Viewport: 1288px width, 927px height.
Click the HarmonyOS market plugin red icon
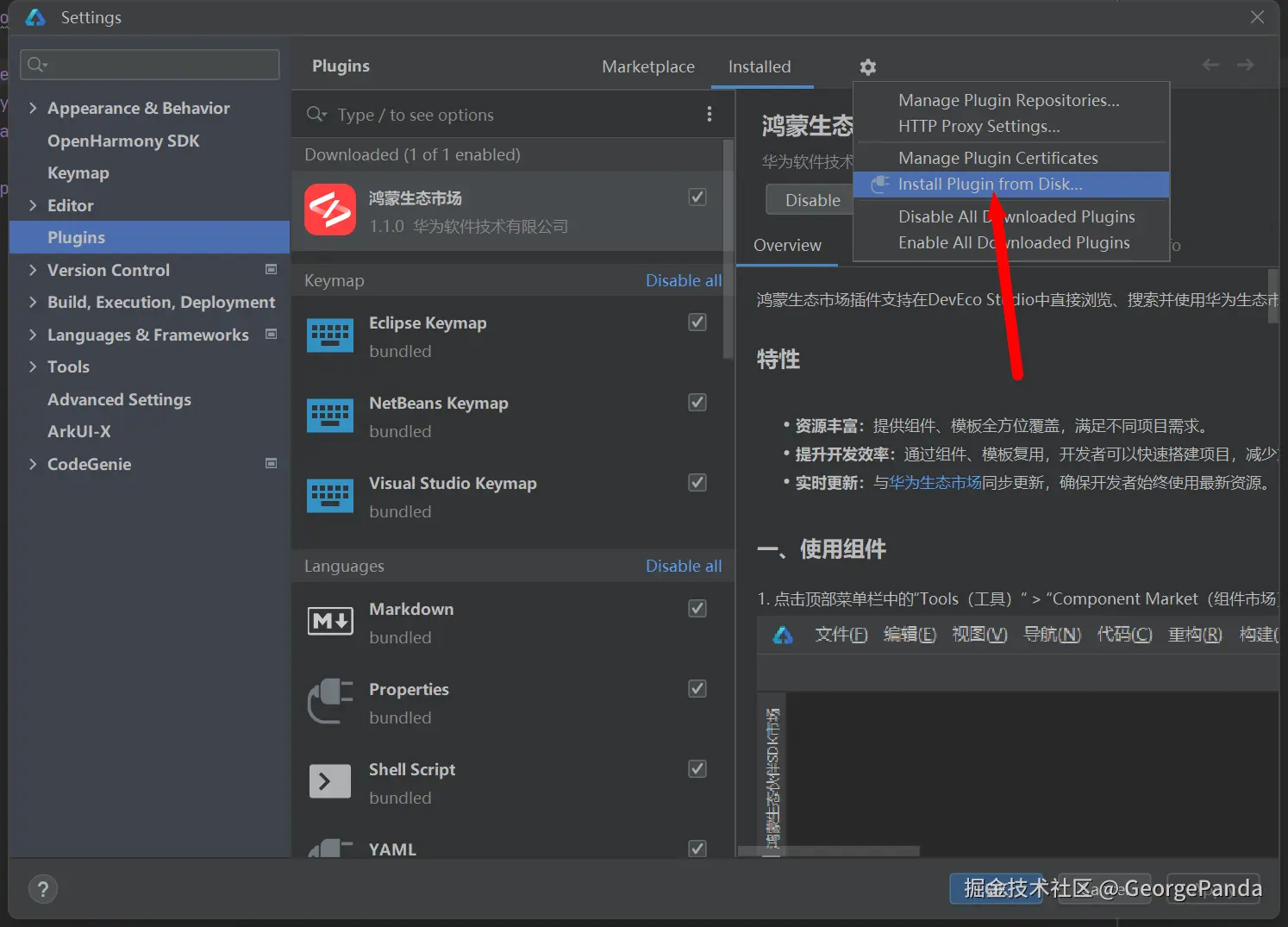click(330, 210)
